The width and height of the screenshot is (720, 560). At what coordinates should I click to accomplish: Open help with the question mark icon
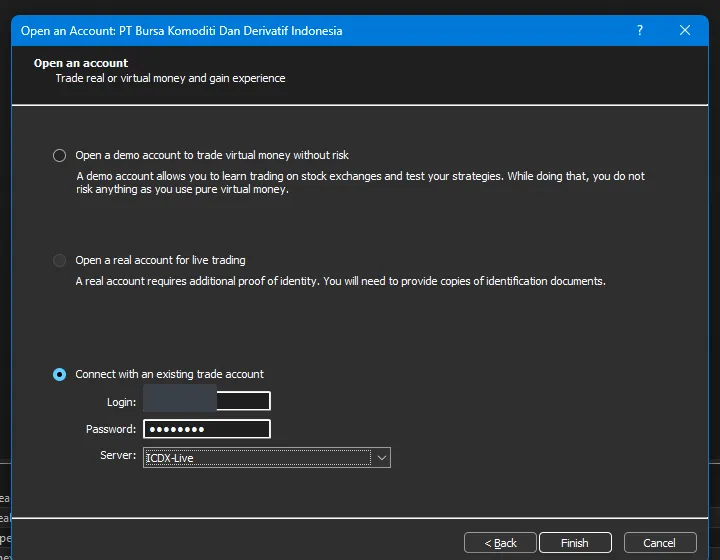[640, 30]
